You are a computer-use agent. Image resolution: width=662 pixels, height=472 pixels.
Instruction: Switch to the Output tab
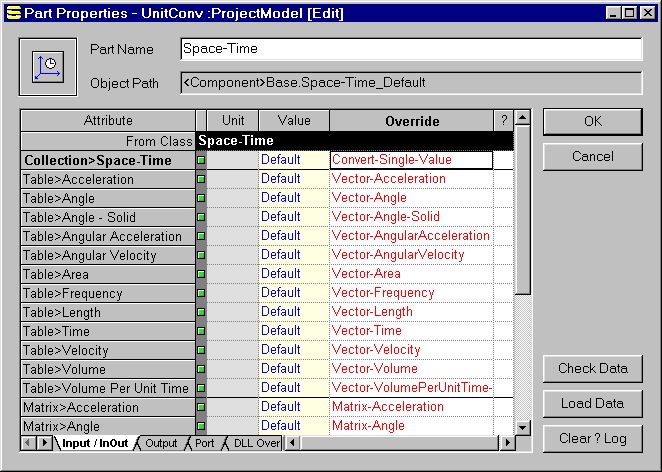tap(160, 443)
